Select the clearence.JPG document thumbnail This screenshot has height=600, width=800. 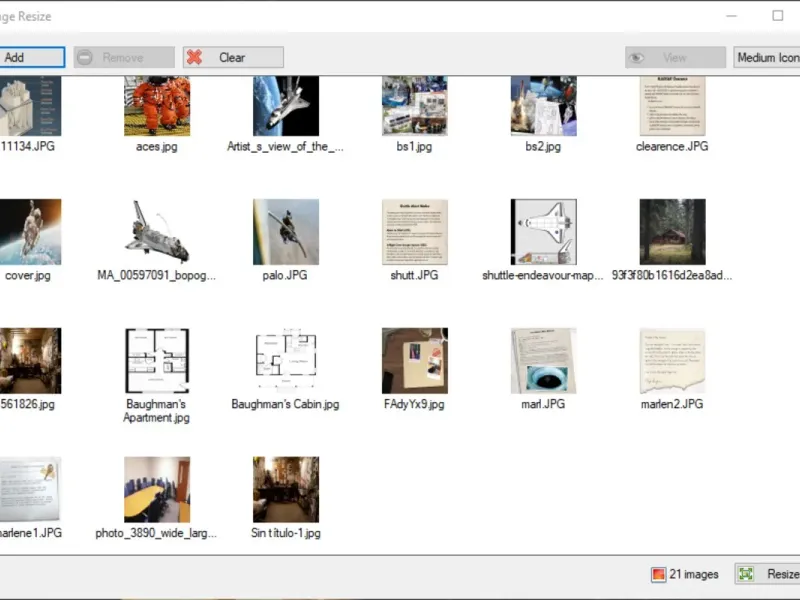tap(672, 106)
